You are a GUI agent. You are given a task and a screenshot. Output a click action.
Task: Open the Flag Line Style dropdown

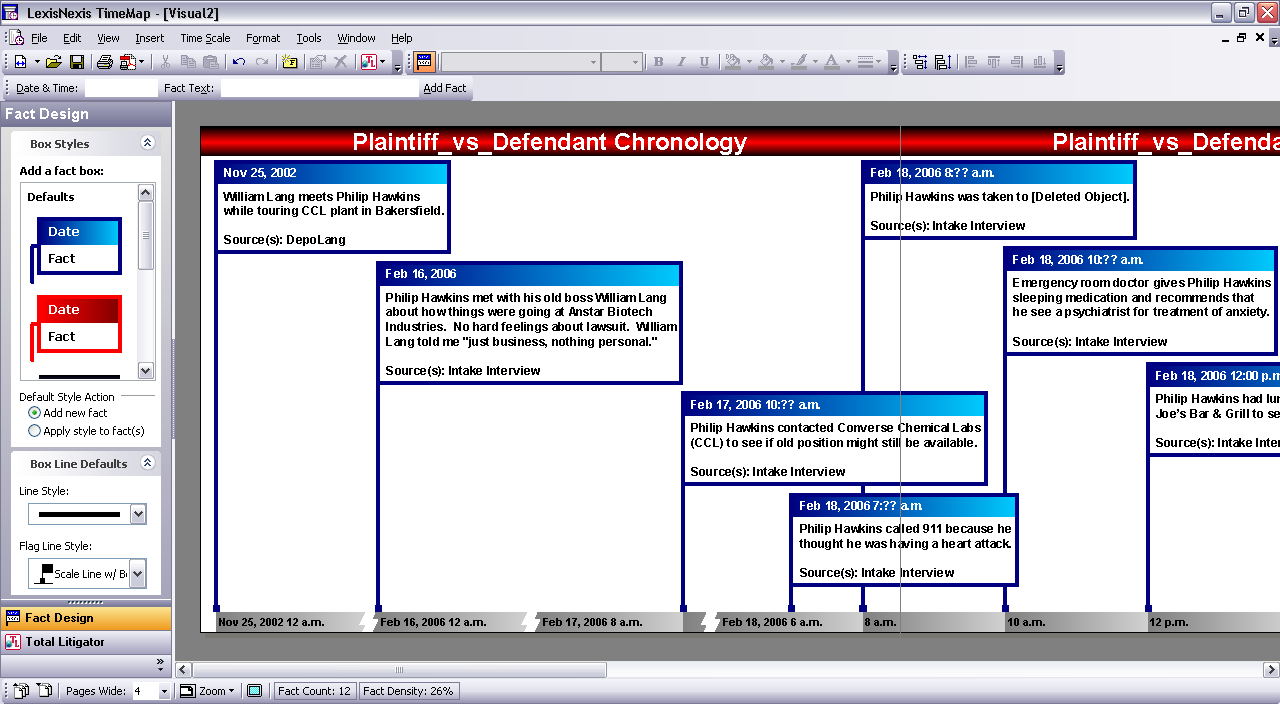click(138, 574)
